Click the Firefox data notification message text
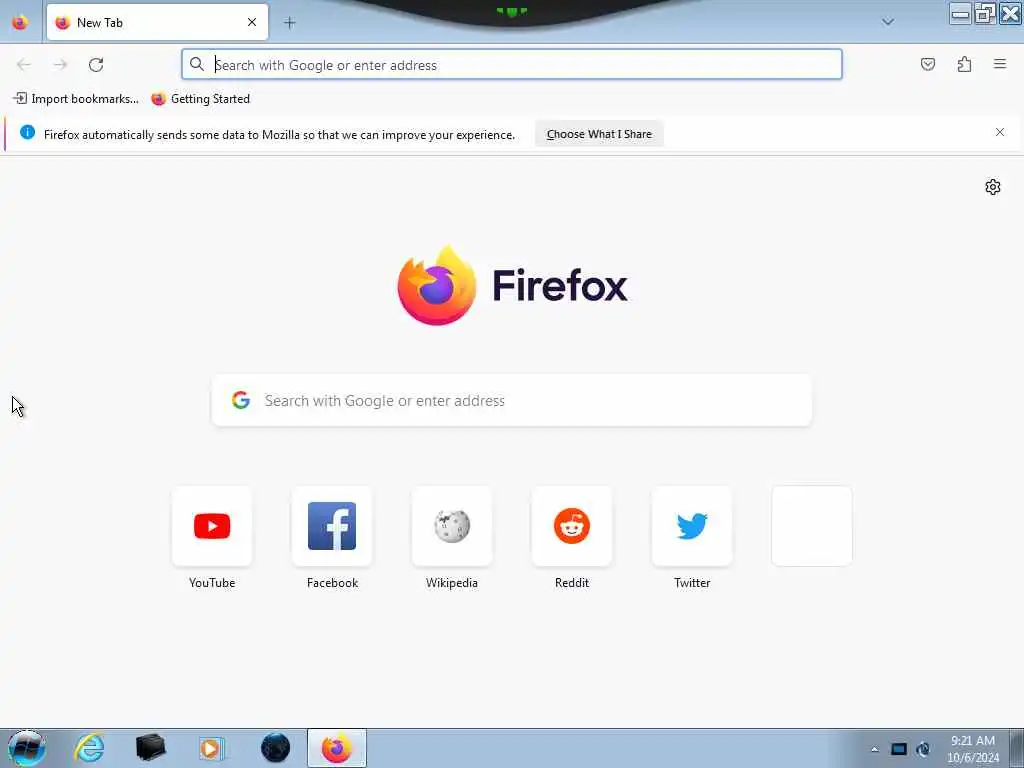Screen dimensions: 1024x768 pyautogui.click(x=280, y=135)
